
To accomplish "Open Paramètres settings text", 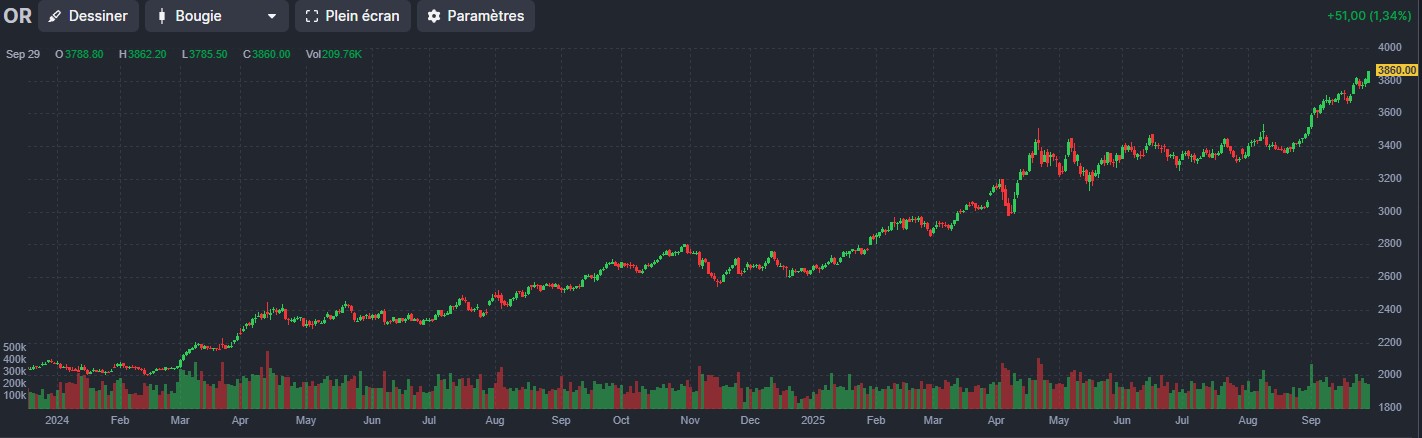I will pos(485,16).
